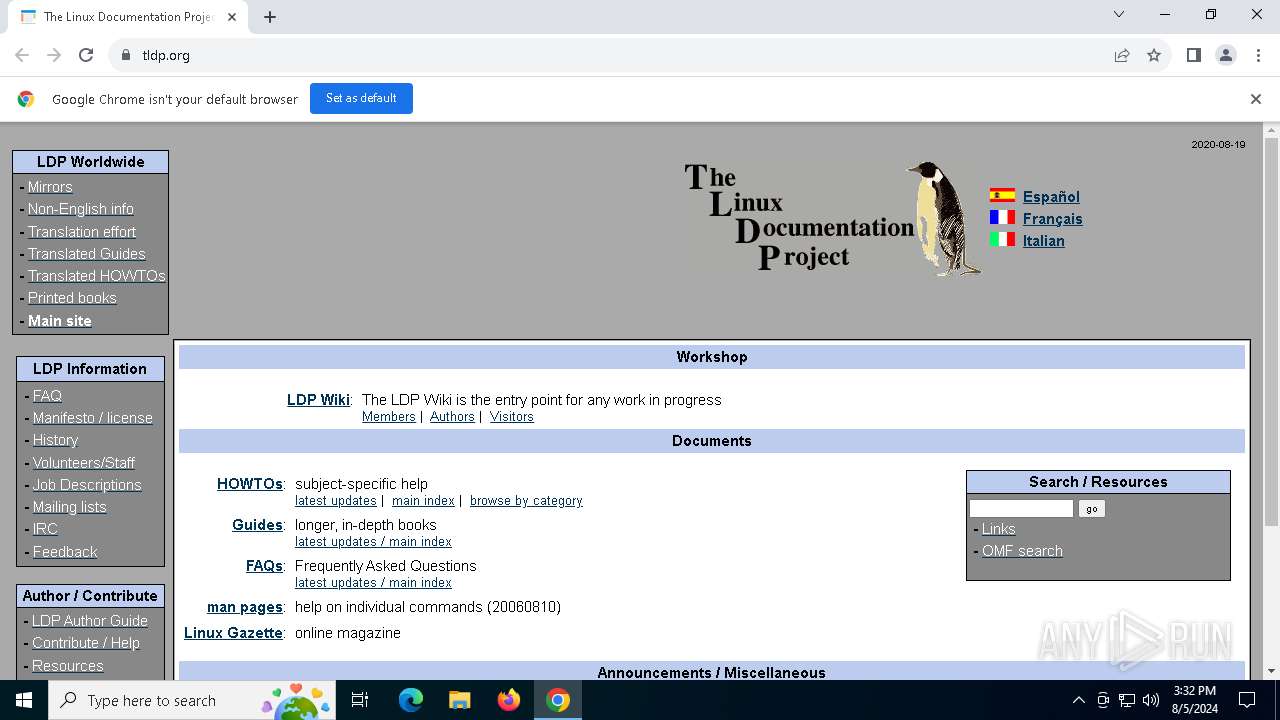The width and height of the screenshot is (1280, 720).
Task: Switch language to Español
Action: (x=1051, y=197)
